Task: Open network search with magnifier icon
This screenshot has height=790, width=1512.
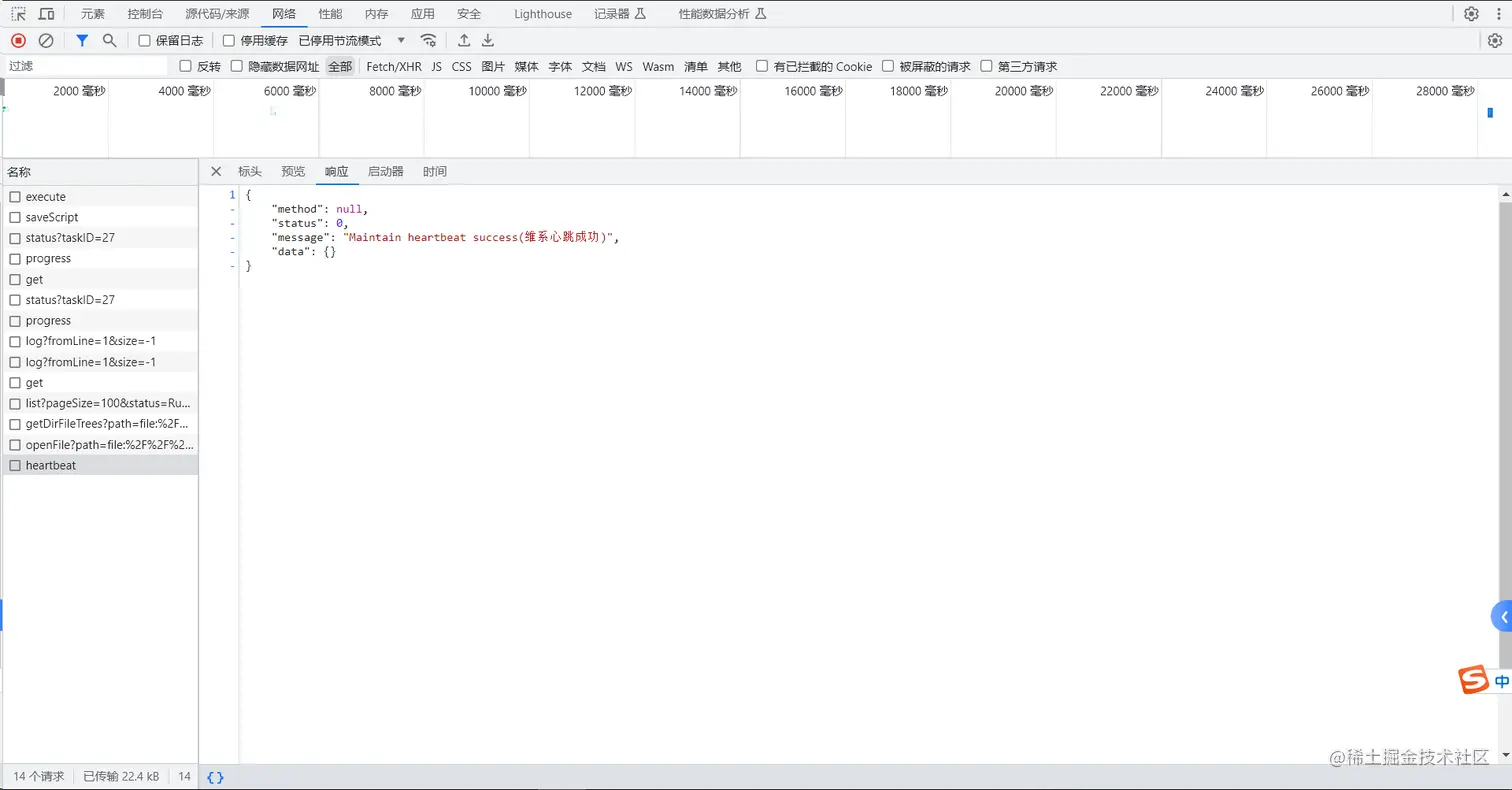Action: click(110, 41)
